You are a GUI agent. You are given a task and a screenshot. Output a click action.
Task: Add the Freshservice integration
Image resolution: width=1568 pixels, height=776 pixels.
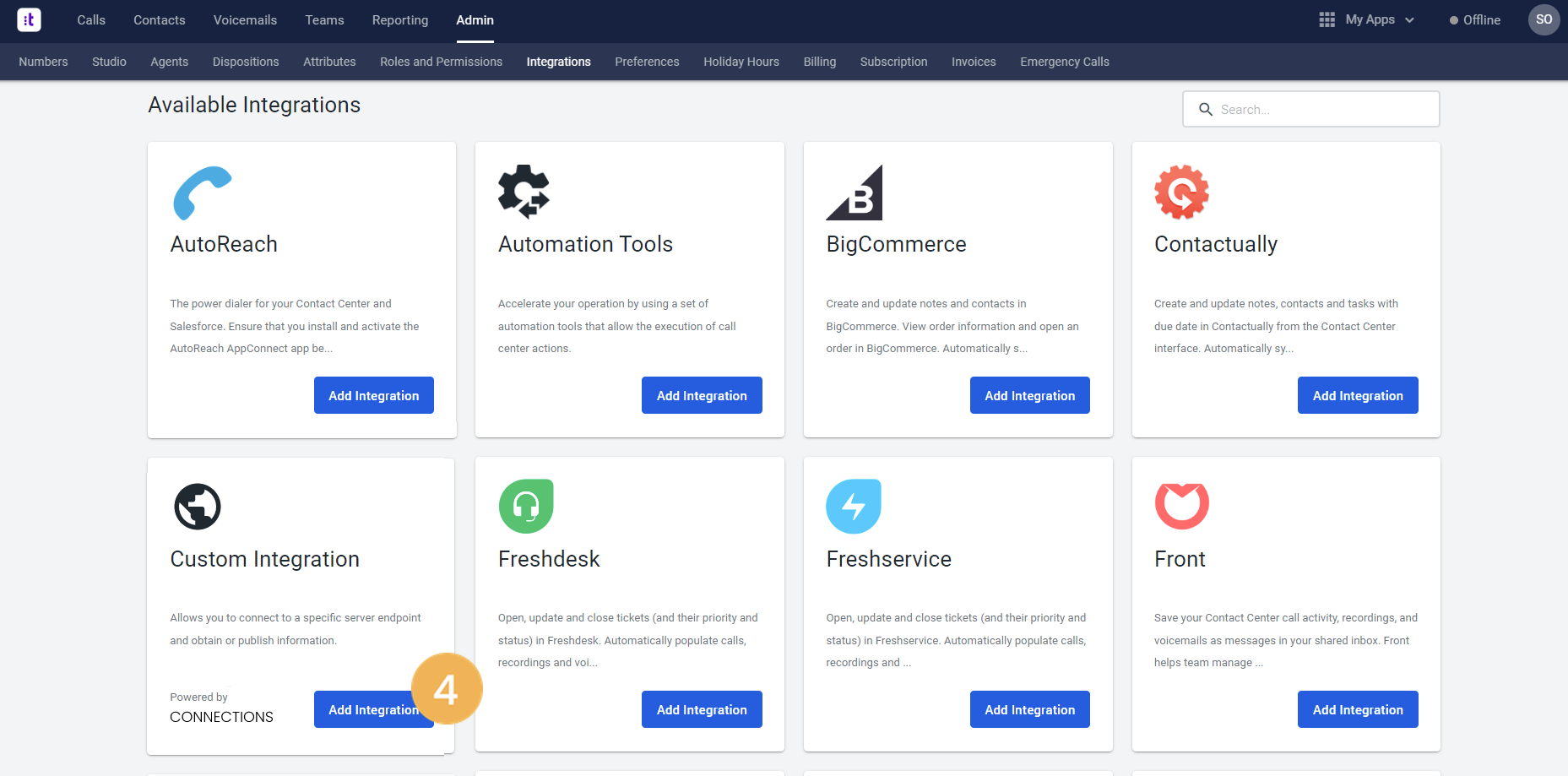1030,709
